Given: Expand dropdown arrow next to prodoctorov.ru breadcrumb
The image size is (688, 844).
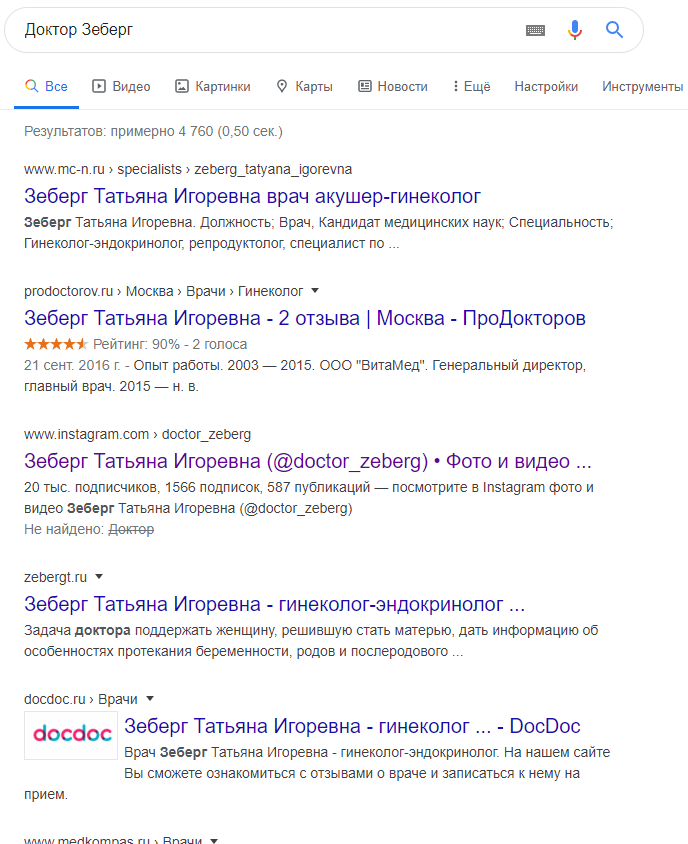Looking at the screenshot, I should pos(315,291).
